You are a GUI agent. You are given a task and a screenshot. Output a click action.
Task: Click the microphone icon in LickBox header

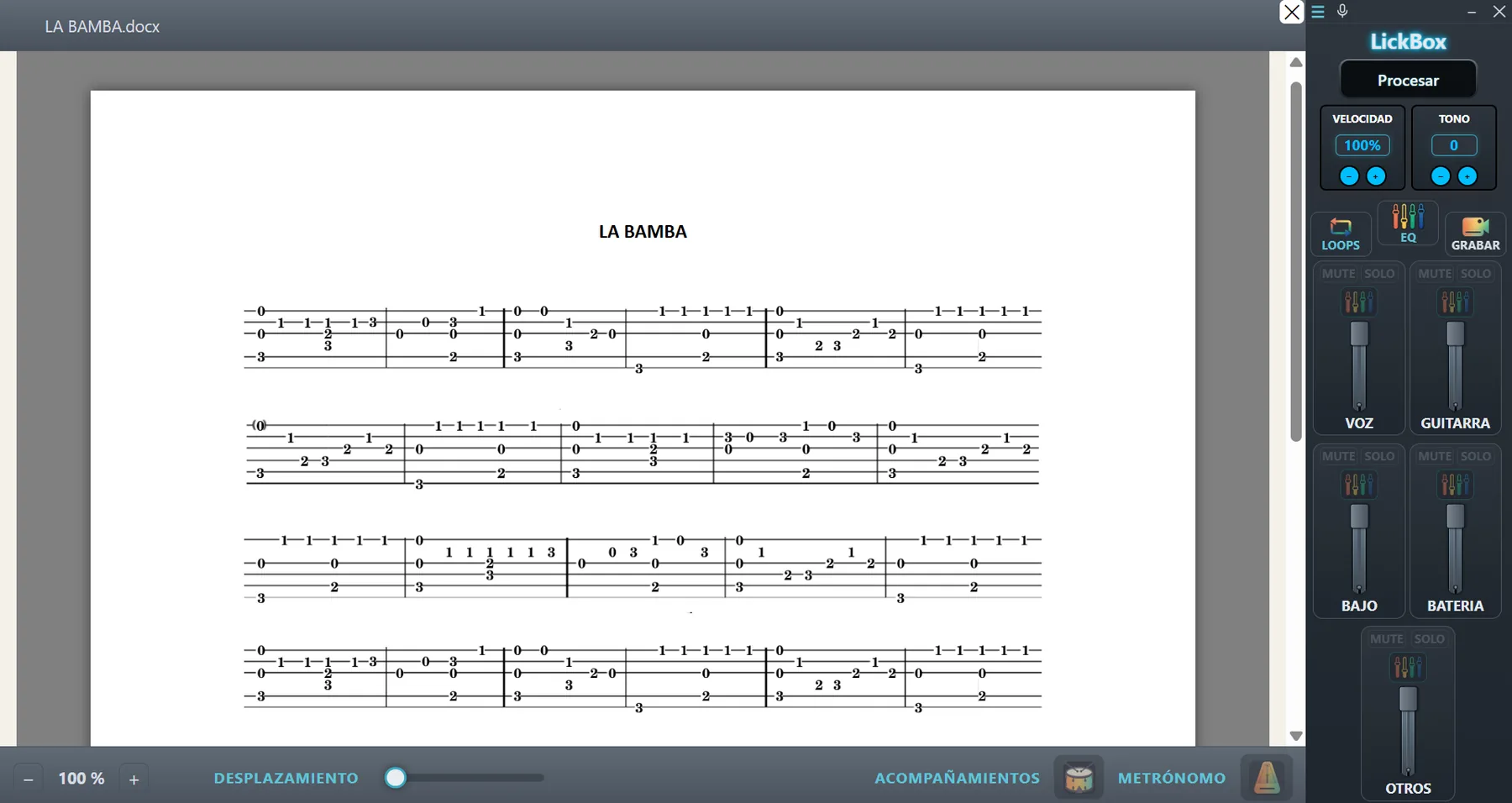[x=1342, y=11]
